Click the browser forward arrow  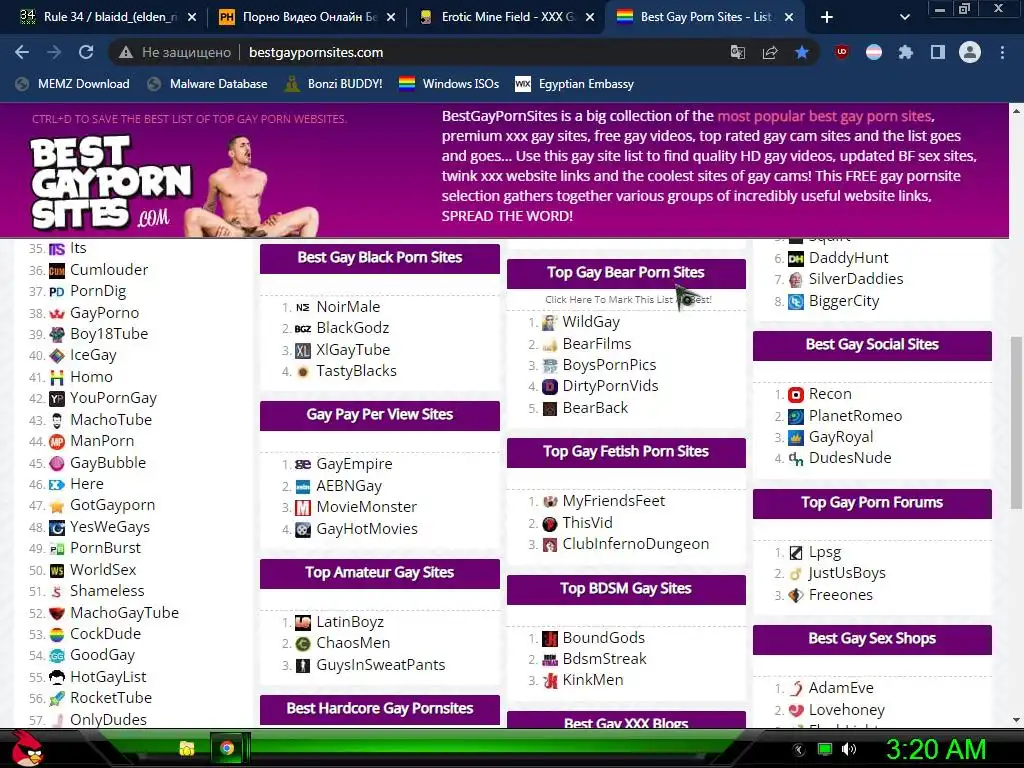54,52
